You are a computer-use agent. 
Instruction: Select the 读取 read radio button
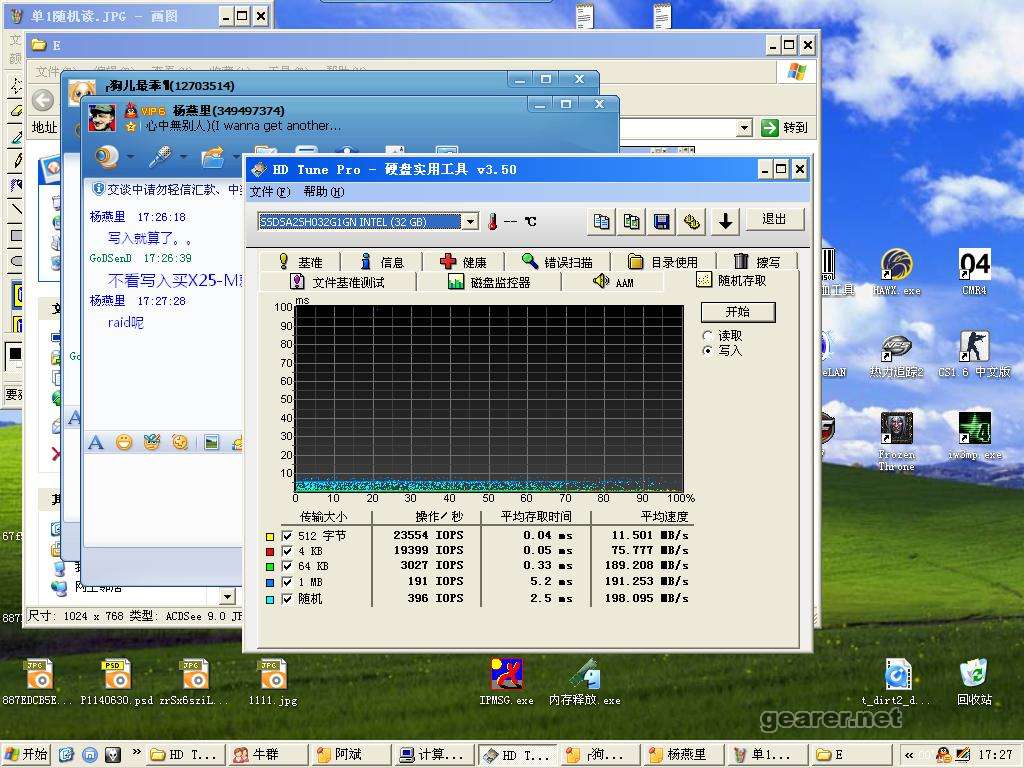point(707,336)
